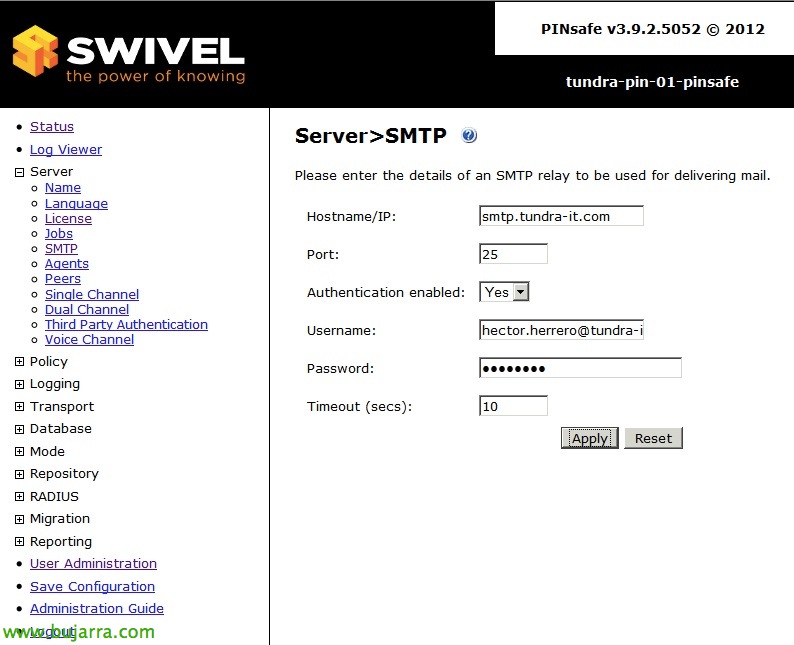Expand the Database section
Viewport: 794px width, 645px height.
click(x=19, y=429)
